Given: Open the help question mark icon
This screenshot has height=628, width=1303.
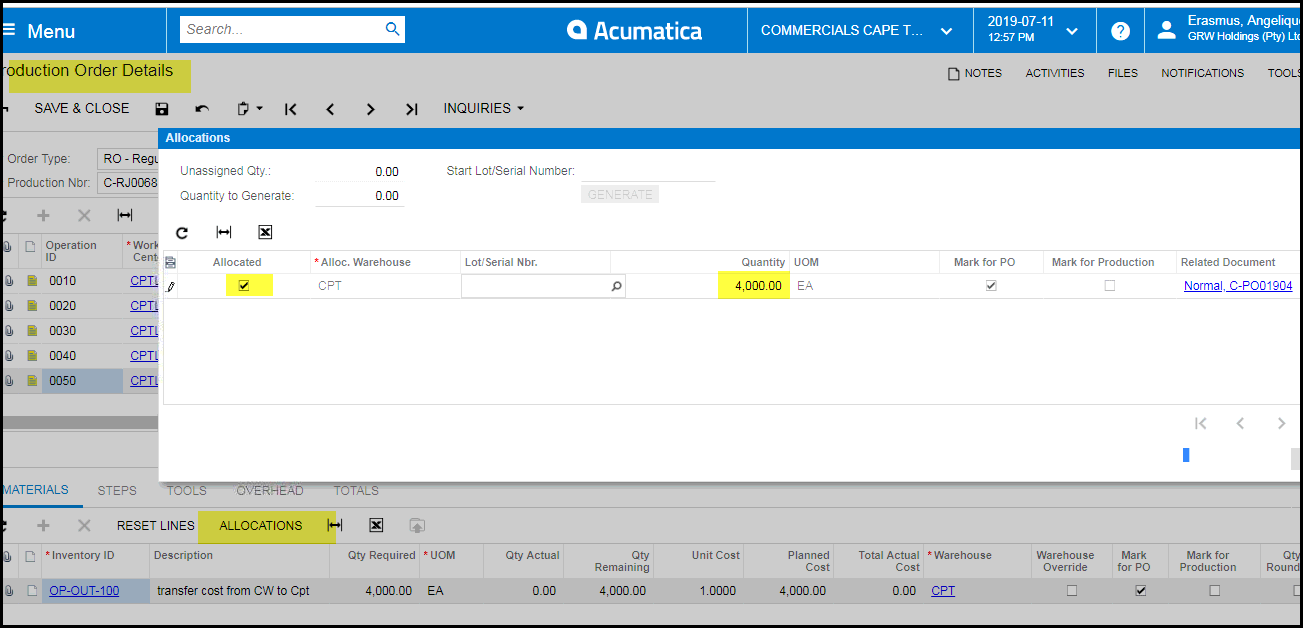Looking at the screenshot, I should coord(1120,30).
